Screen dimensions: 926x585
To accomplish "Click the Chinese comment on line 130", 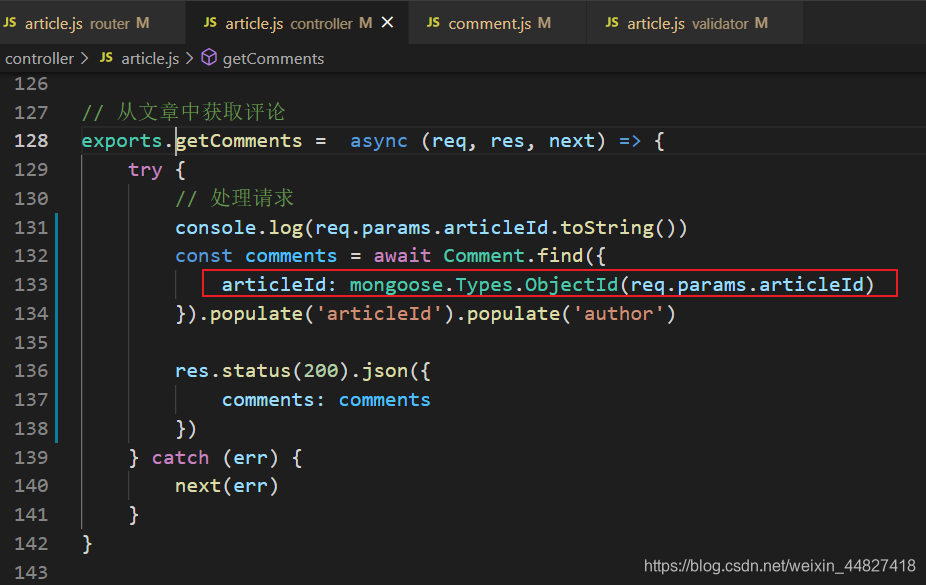I will pyautogui.click(x=234, y=198).
